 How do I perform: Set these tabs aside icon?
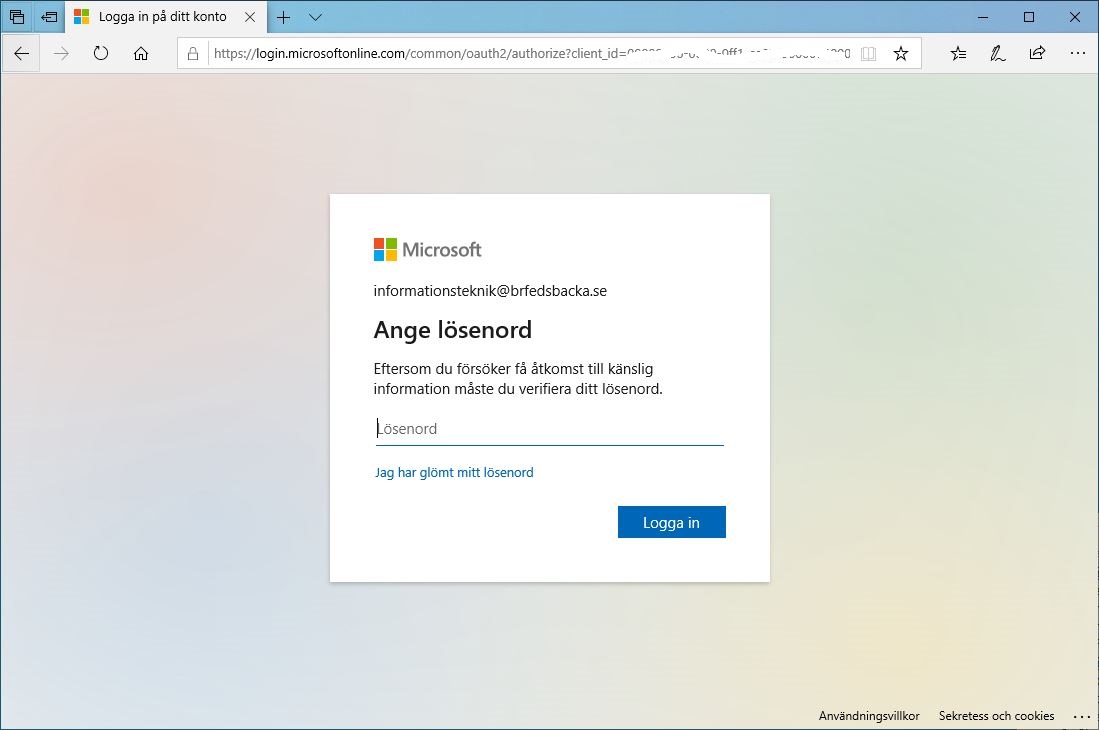click(x=49, y=17)
